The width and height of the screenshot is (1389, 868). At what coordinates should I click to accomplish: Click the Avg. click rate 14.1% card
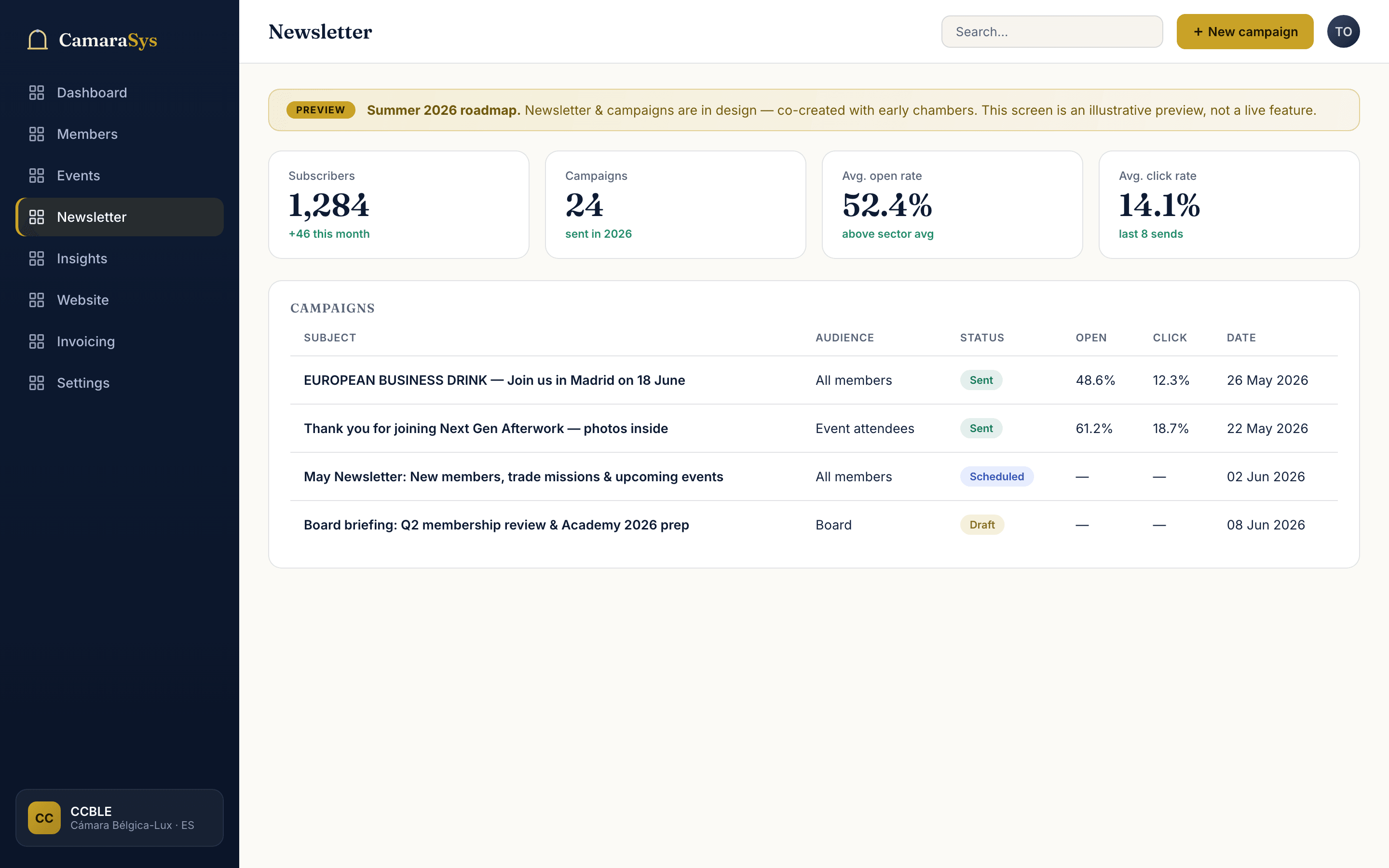[1229, 204]
